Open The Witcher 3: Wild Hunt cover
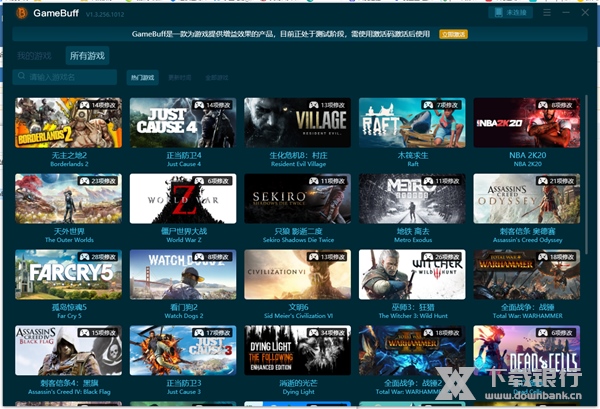600x409 pixels. [x=412, y=275]
